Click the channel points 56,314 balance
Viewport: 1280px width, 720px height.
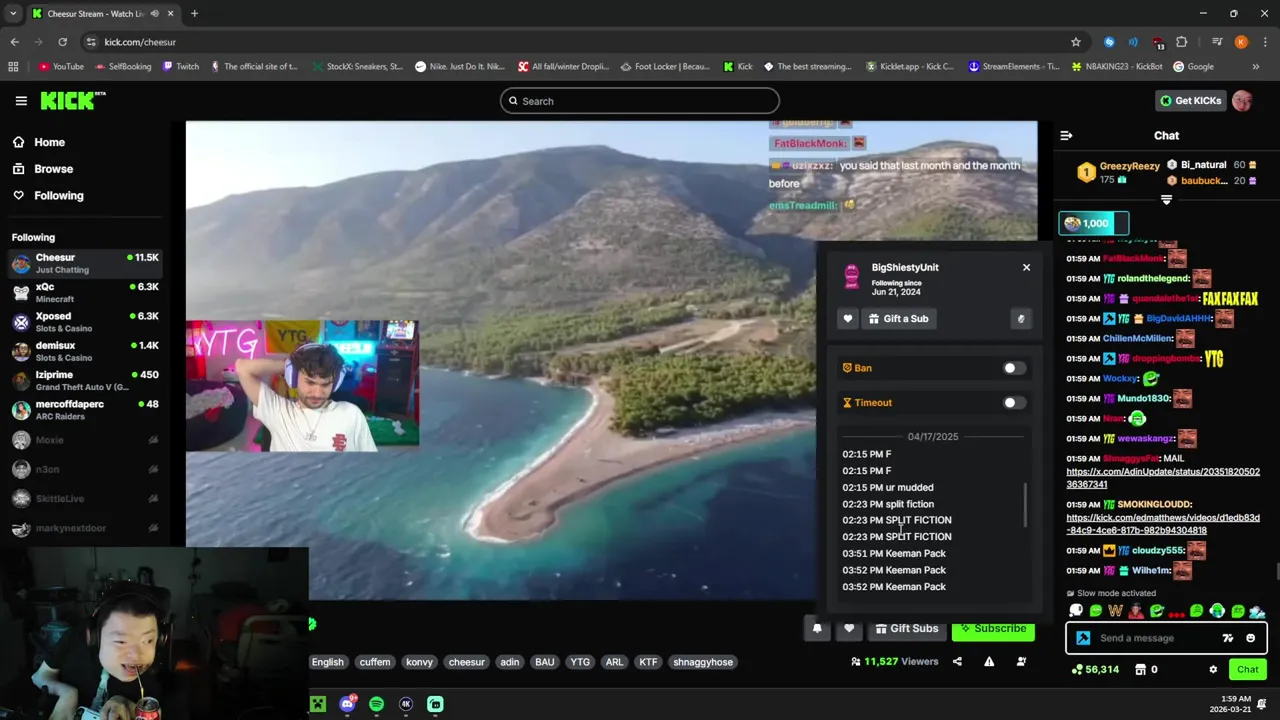click(1095, 669)
